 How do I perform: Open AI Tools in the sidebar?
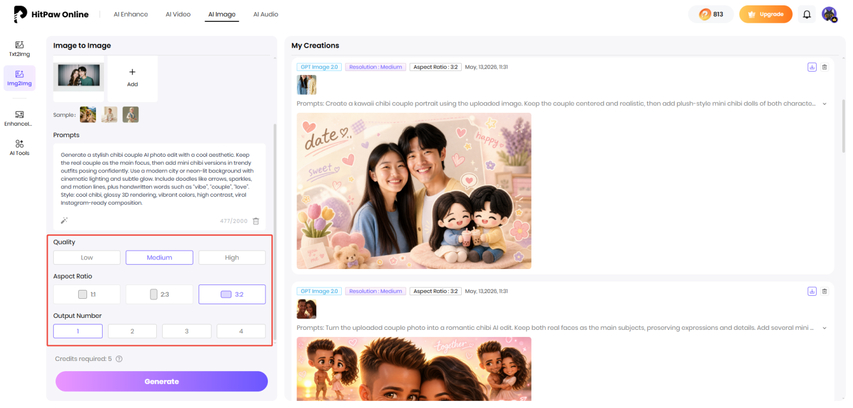pos(20,147)
